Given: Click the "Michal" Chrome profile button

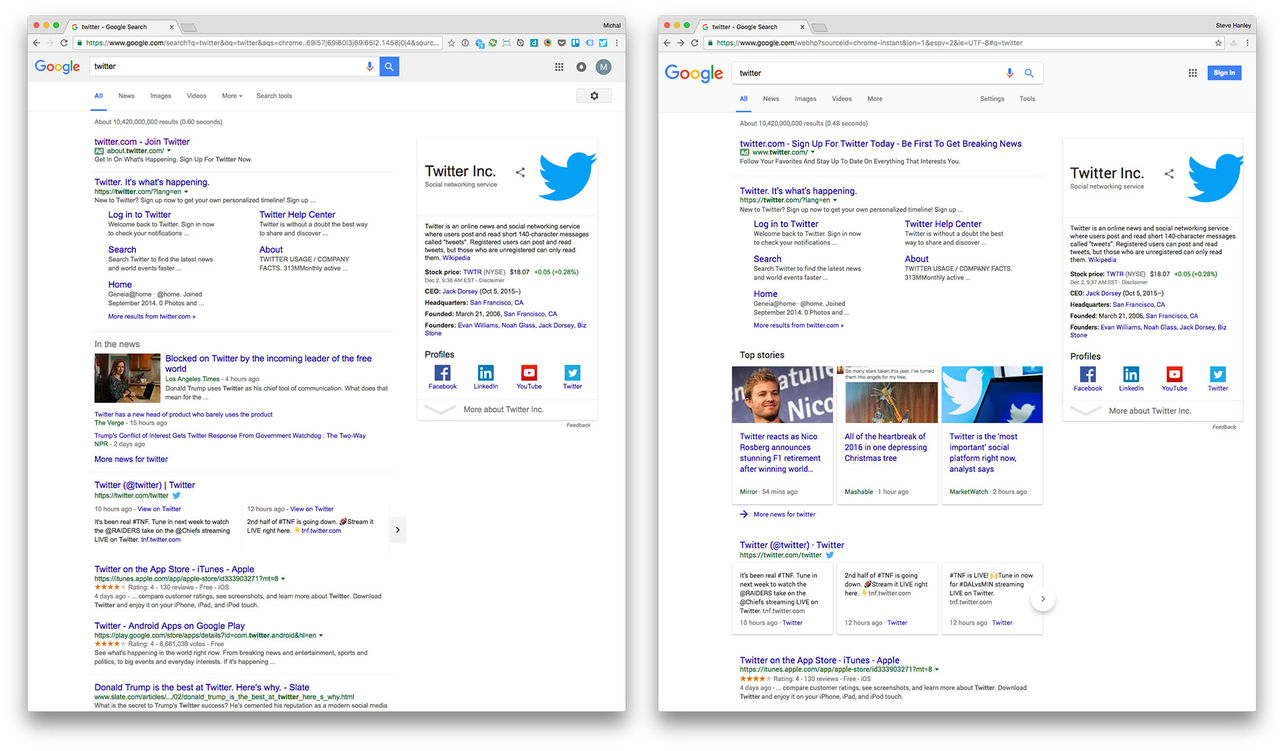Looking at the screenshot, I should 611,25.
